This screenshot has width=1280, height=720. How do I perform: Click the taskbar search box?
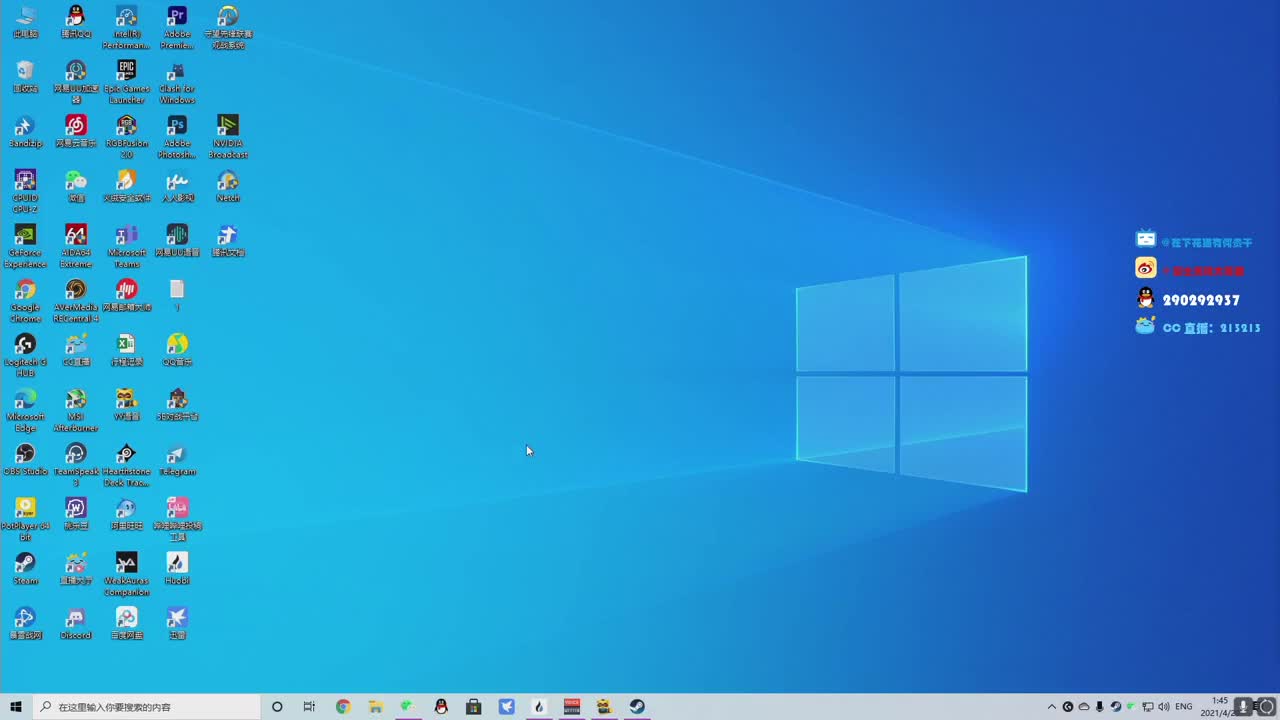point(146,707)
